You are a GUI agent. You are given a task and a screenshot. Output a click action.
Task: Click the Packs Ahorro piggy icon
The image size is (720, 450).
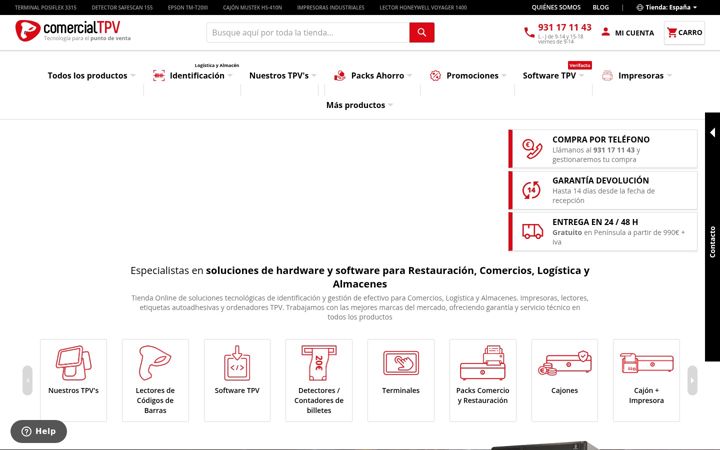tap(340, 76)
